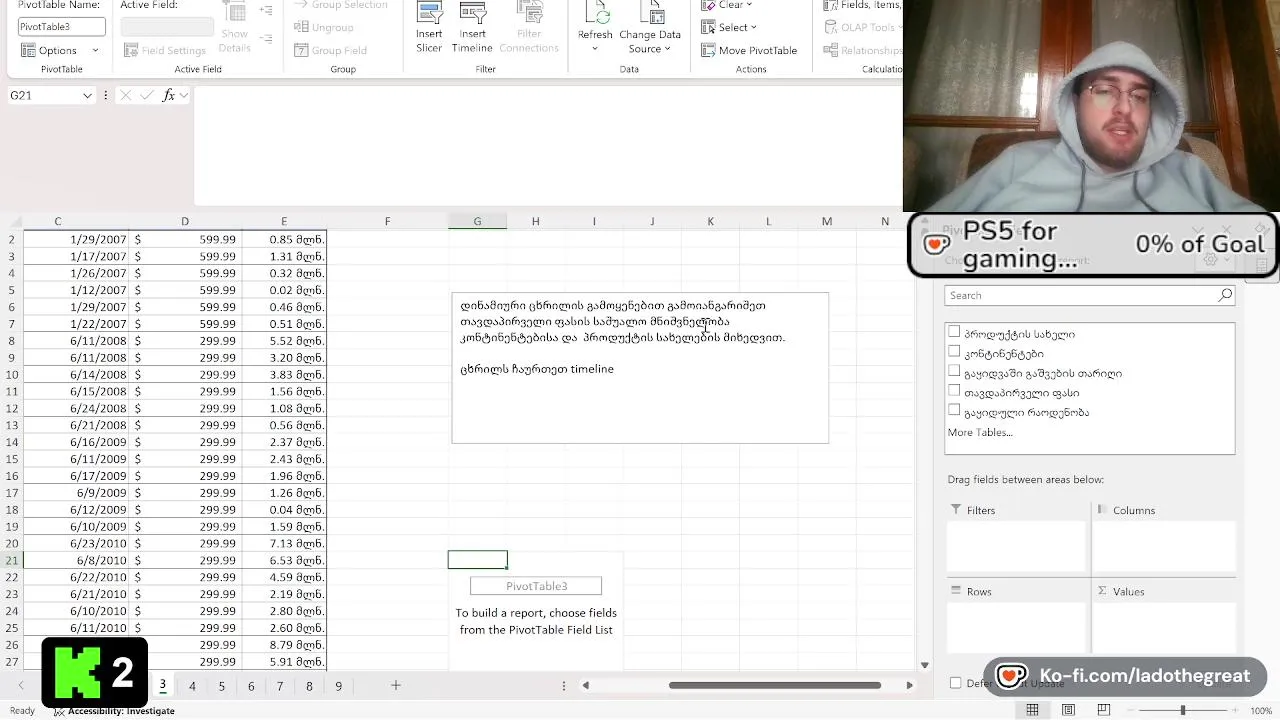Image resolution: width=1280 pixels, height=720 pixels.
Task: Select row 14 header
Action: (12, 442)
